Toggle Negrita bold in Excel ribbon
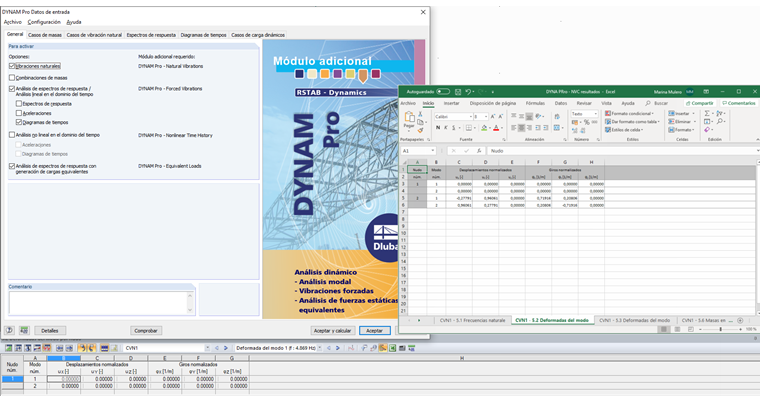 (x=438, y=128)
